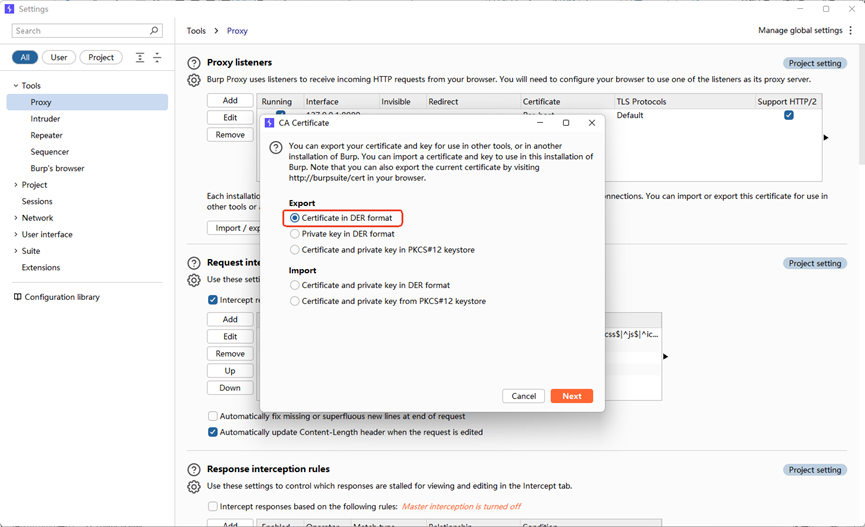This screenshot has width=865, height=527.
Task: Open Sequencer settings in sidebar
Action: point(50,152)
